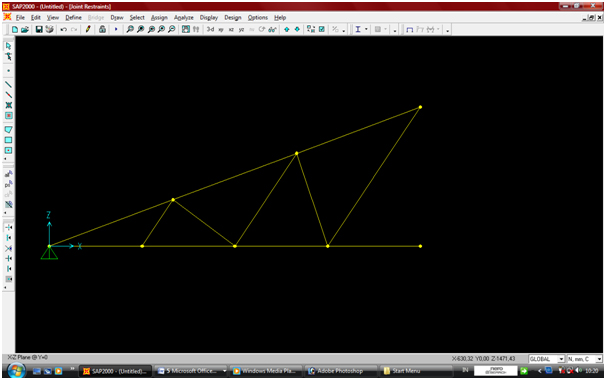Run analysis with the blue play arrow
Image resolution: width=606 pixels, height=380 pixels.
pos(116,29)
